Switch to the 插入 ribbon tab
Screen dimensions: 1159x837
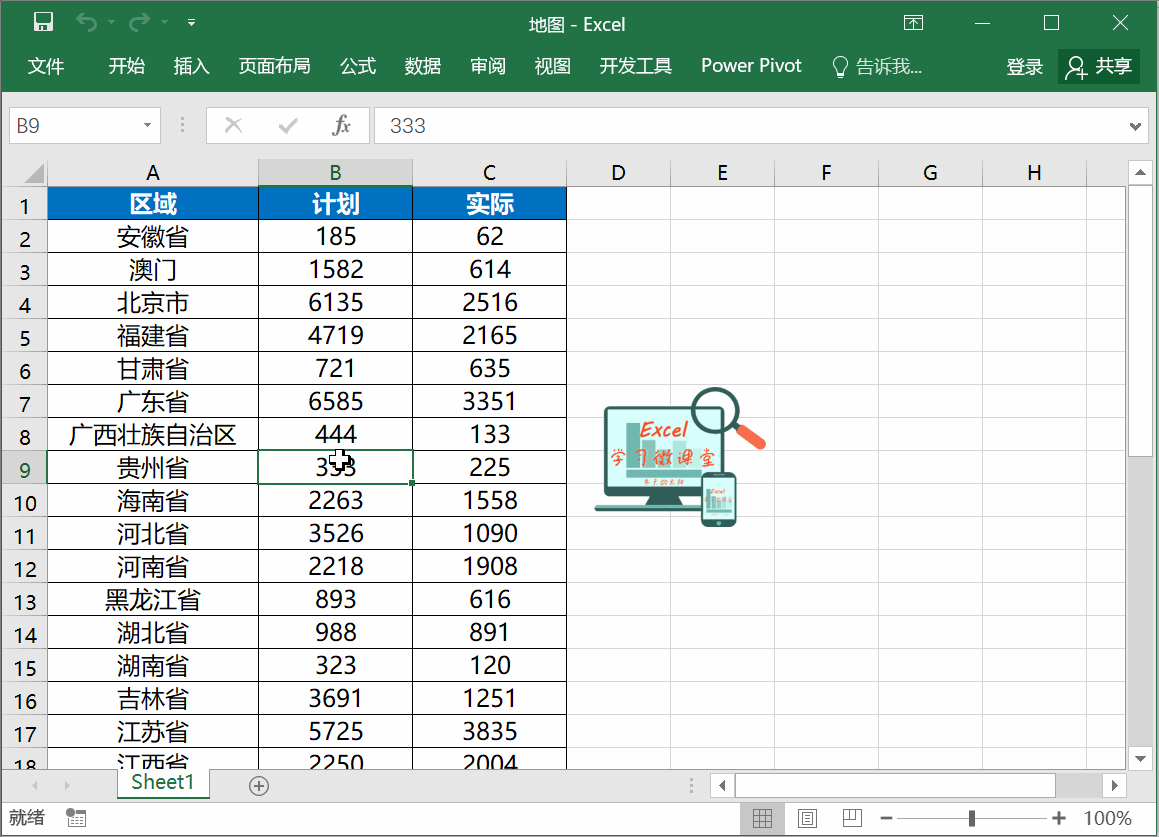point(191,67)
